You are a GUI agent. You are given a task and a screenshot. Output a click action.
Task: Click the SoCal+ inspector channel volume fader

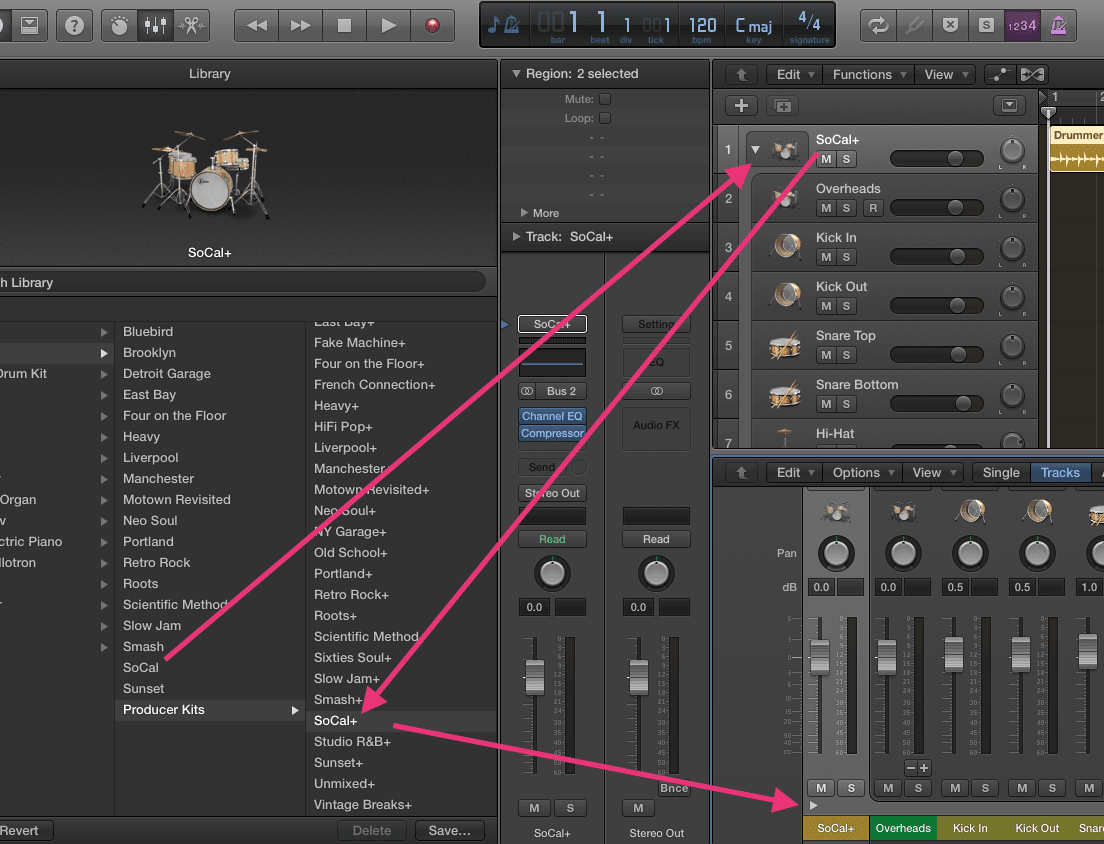[x=535, y=676]
